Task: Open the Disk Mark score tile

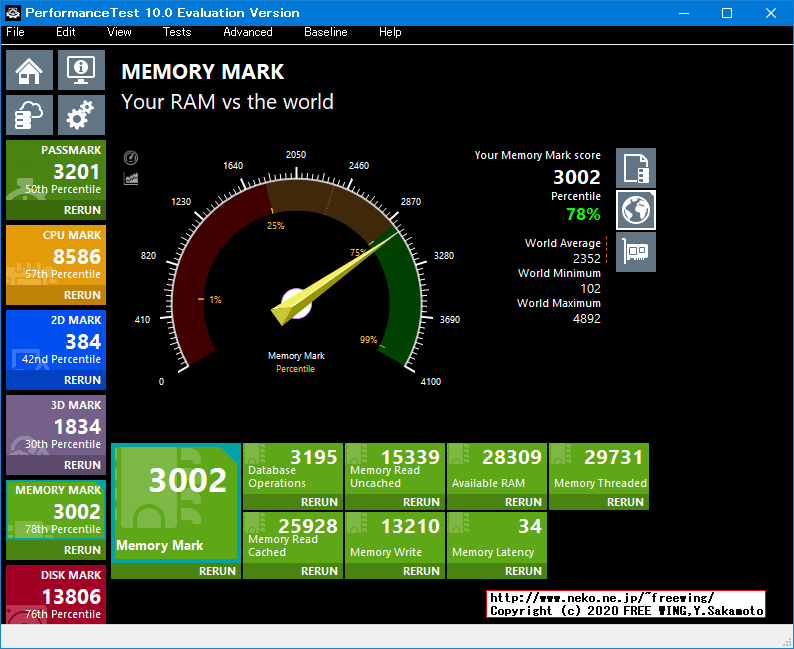Action: pos(55,595)
